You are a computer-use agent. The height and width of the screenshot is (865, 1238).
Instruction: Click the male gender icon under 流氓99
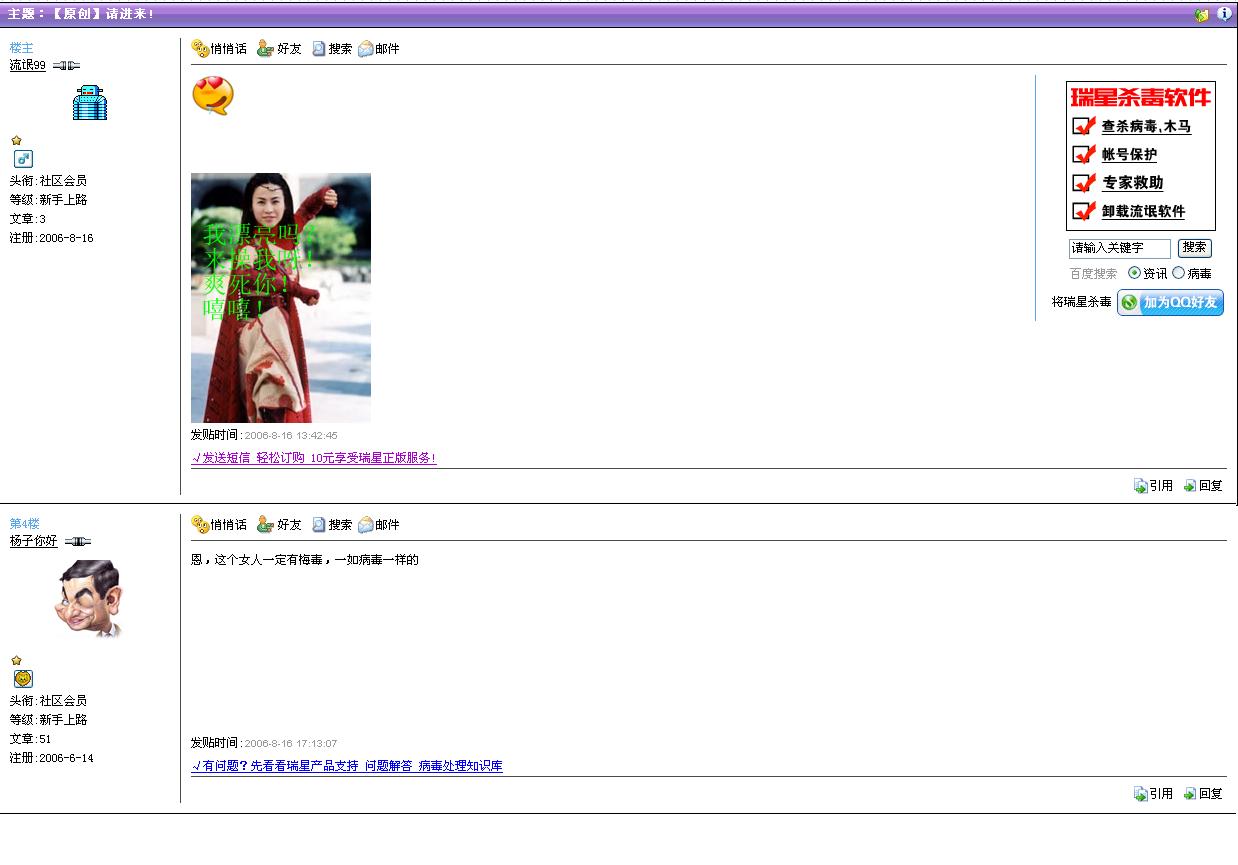coord(23,158)
